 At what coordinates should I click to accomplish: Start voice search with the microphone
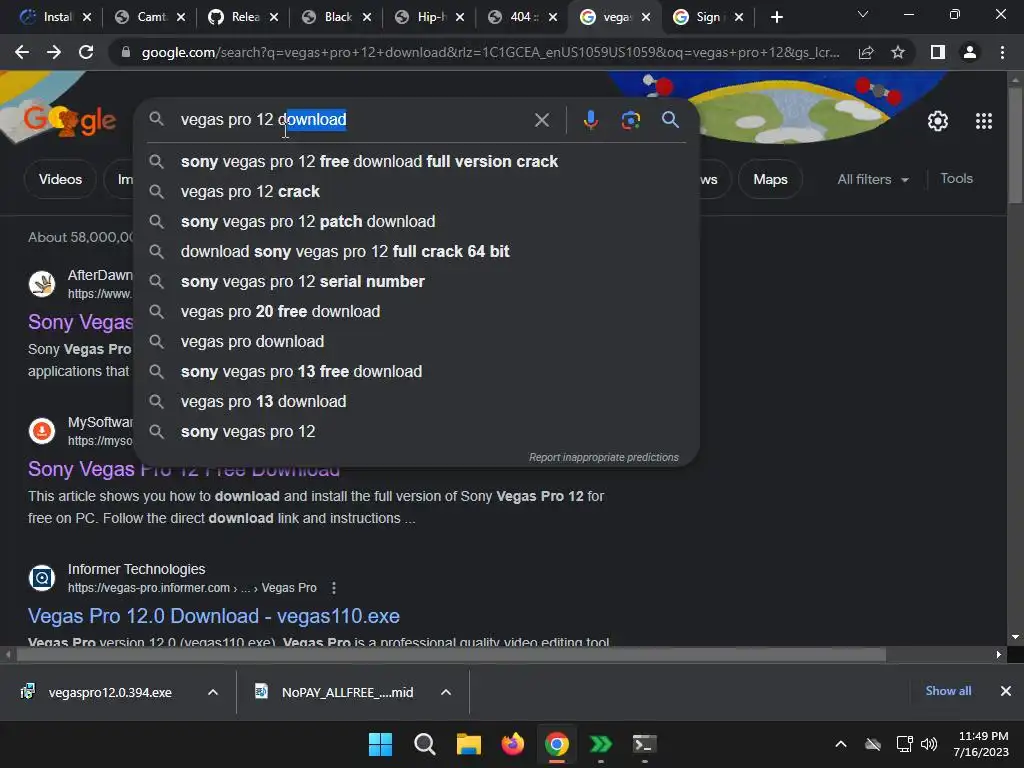click(590, 120)
